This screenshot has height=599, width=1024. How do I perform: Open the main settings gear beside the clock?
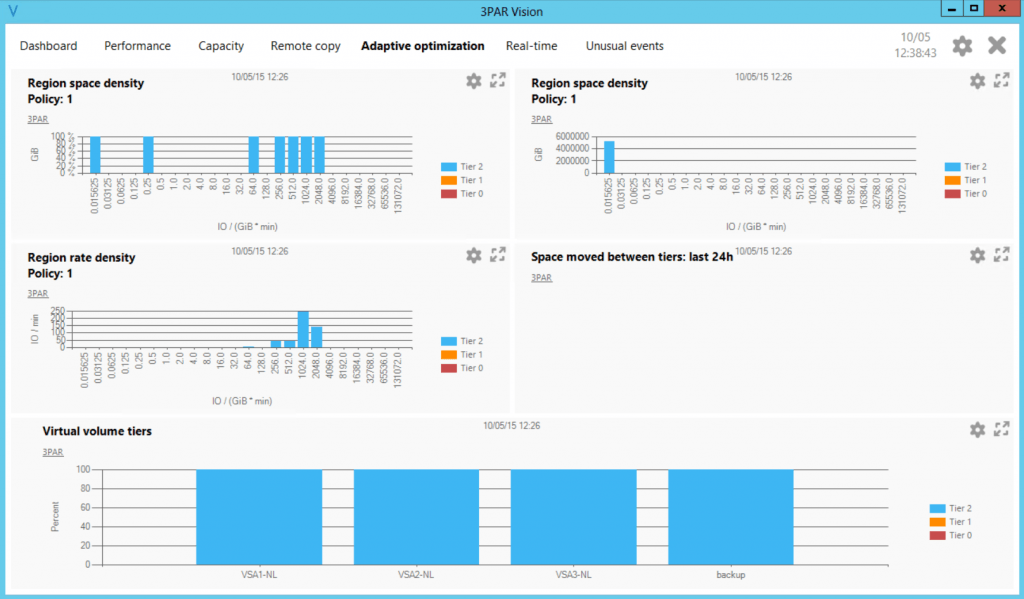click(962, 46)
